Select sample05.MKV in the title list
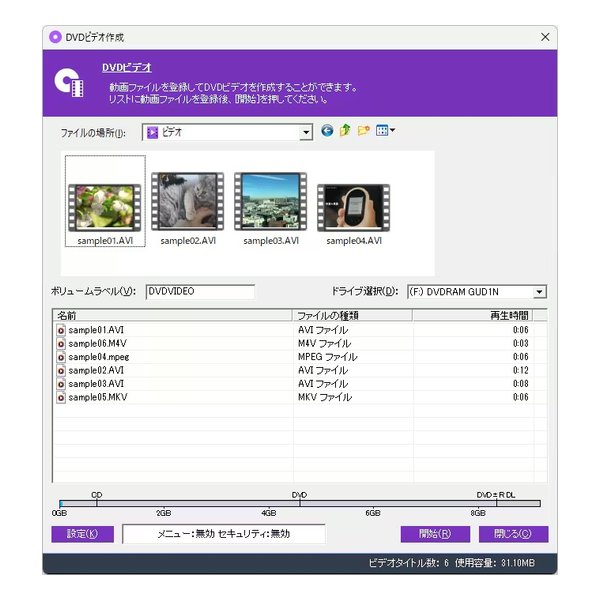 pos(98,398)
